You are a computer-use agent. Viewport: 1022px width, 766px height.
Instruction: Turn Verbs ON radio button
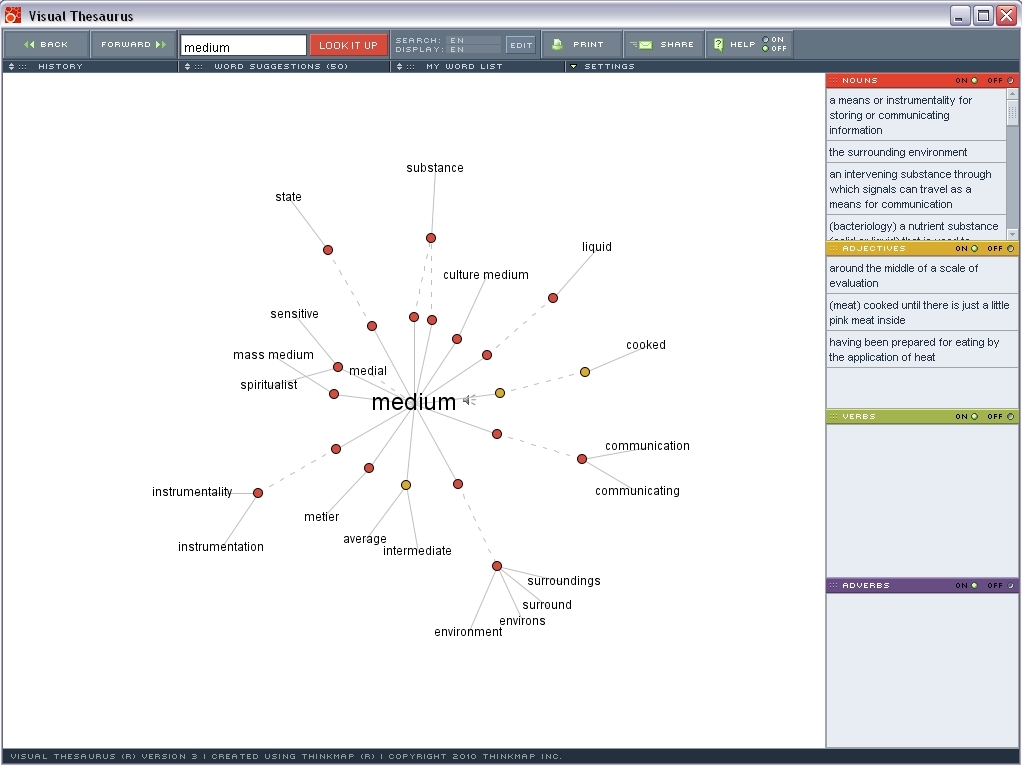click(974, 417)
